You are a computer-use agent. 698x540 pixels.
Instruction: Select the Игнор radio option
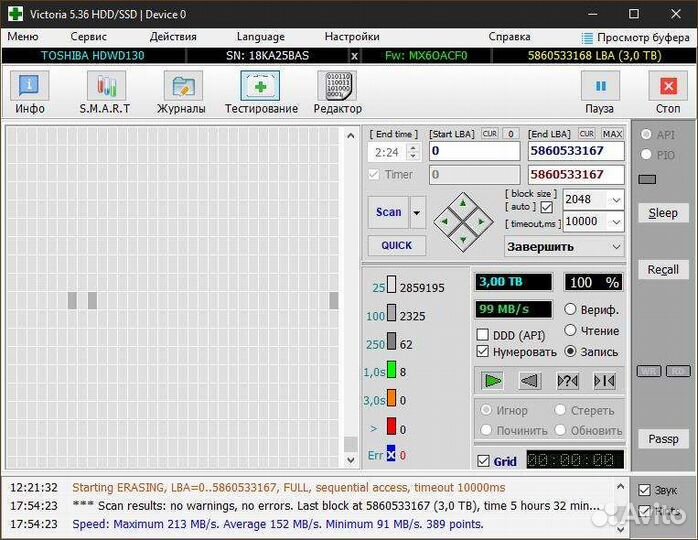coord(486,410)
